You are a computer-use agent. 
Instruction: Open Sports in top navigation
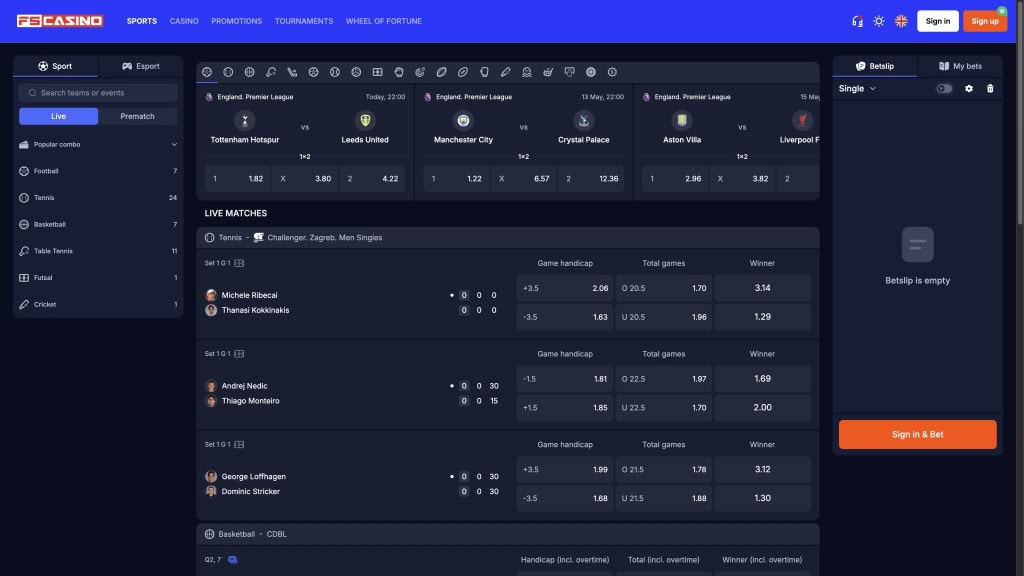(142, 21)
